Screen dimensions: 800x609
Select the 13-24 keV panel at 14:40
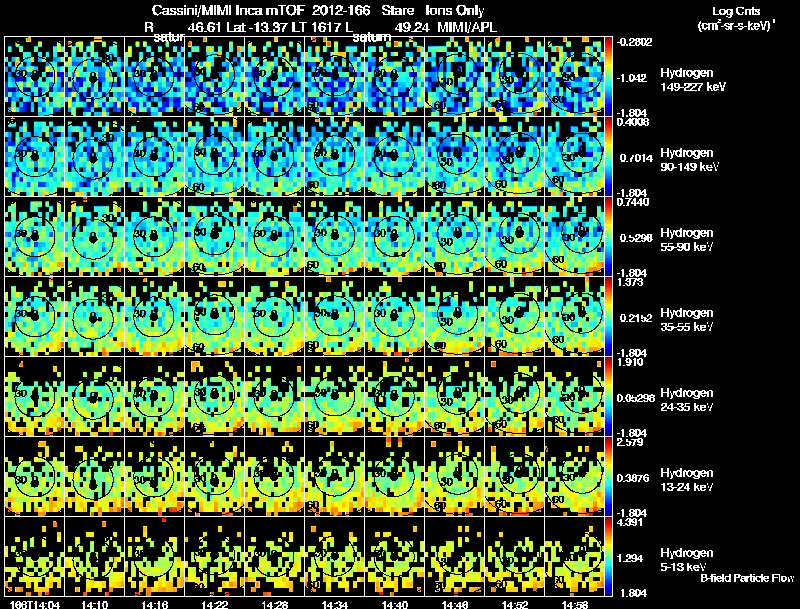click(x=395, y=476)
